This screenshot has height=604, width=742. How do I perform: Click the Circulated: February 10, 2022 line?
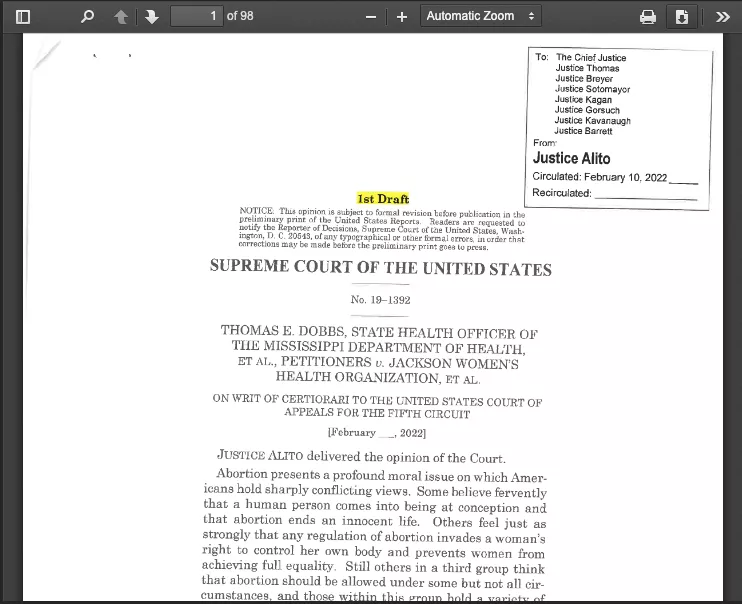600,177
